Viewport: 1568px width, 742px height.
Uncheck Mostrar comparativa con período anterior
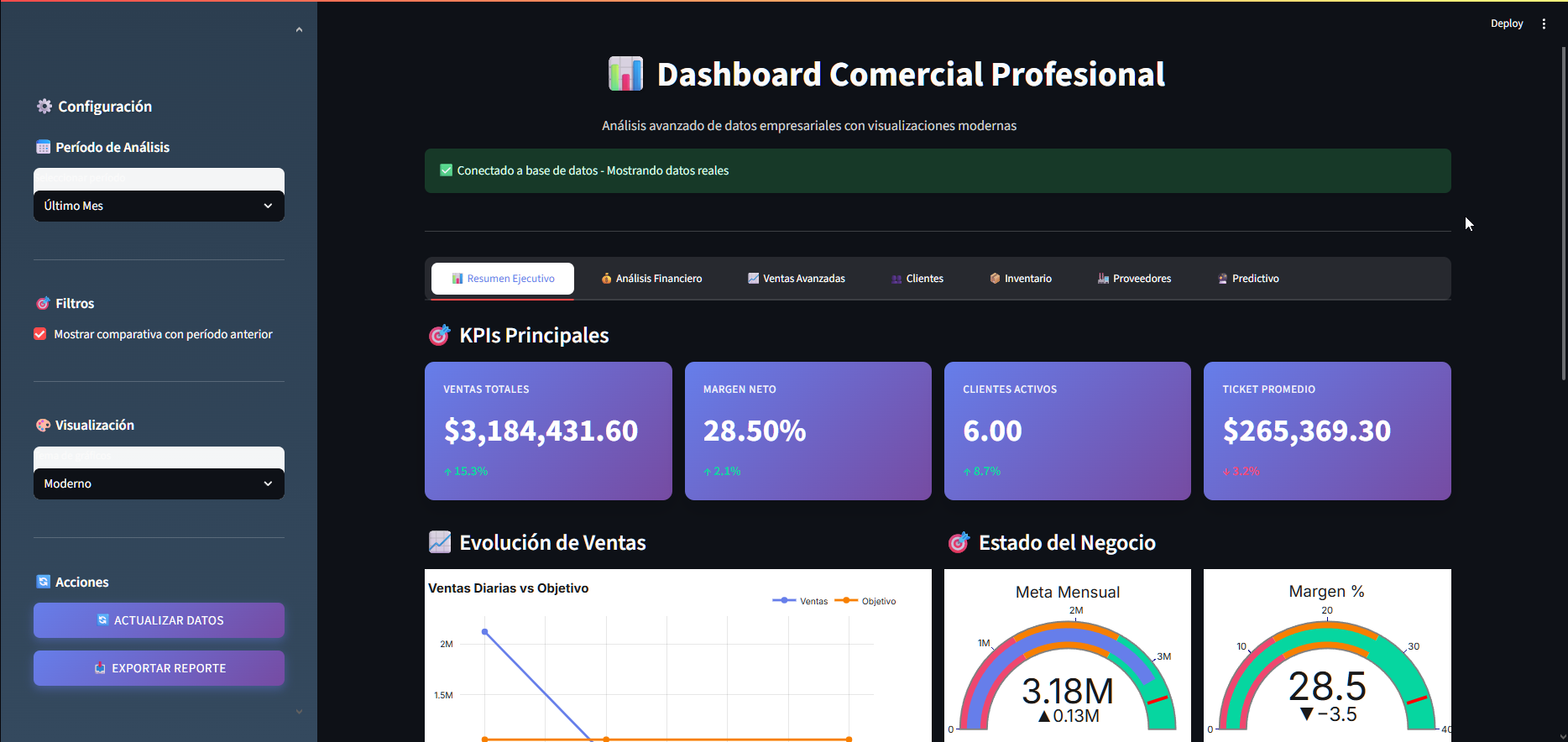click(40, 334)
